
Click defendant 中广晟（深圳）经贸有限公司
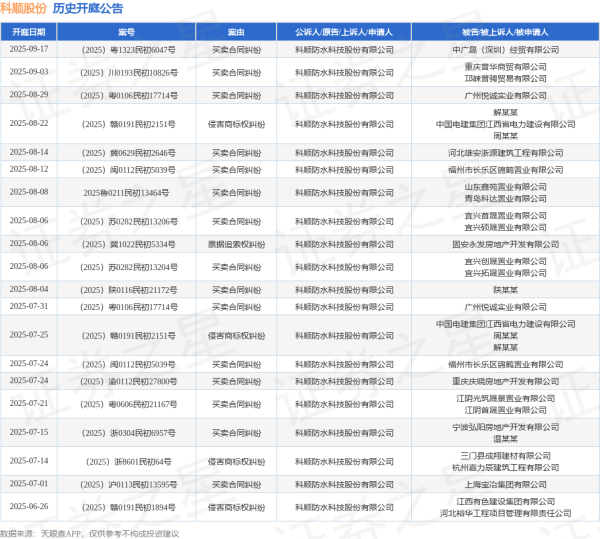click(x=504, y=48)
